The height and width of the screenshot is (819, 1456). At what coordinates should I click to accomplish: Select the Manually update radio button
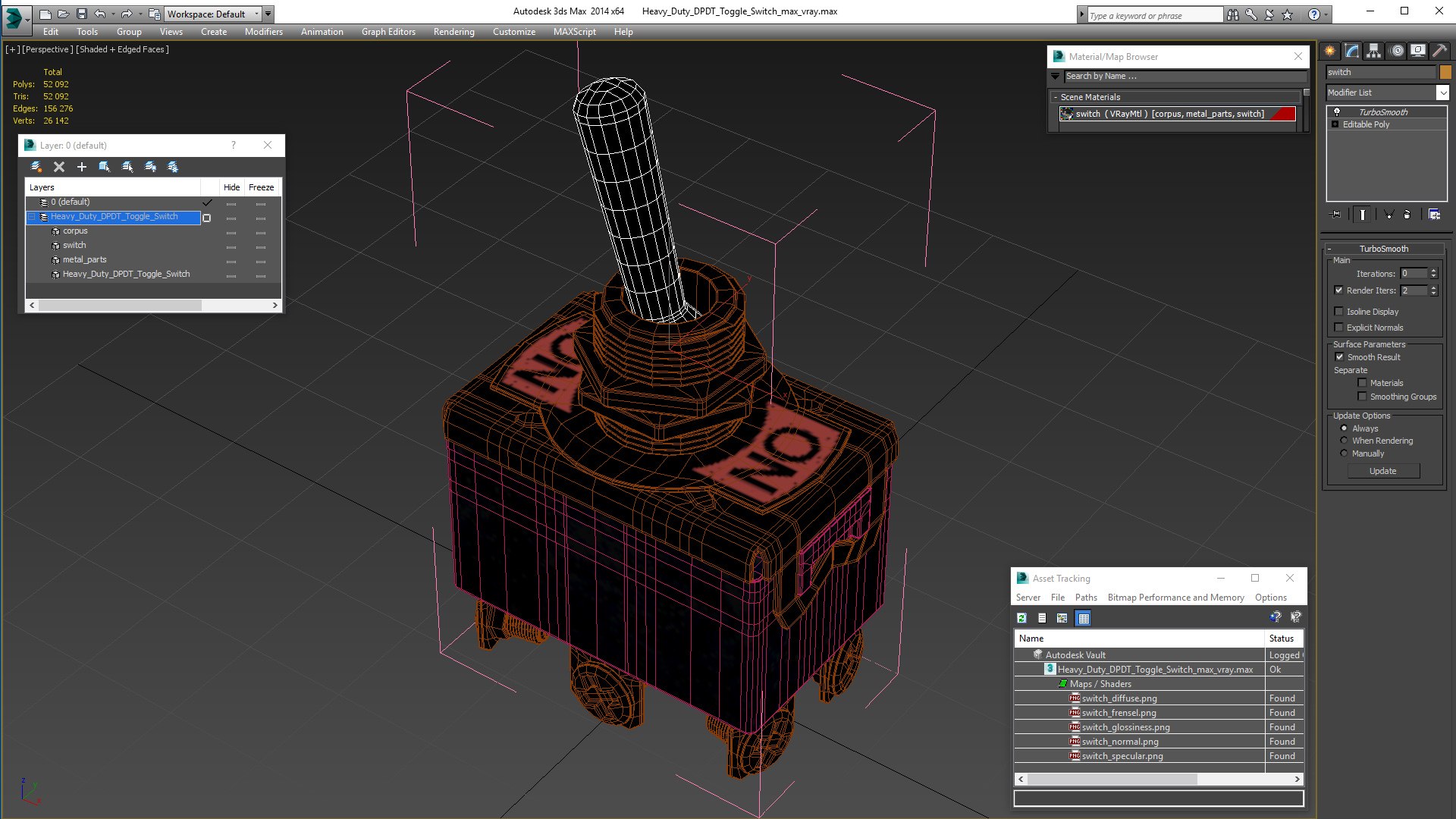pyautogui.click(x=1345, y=453)
